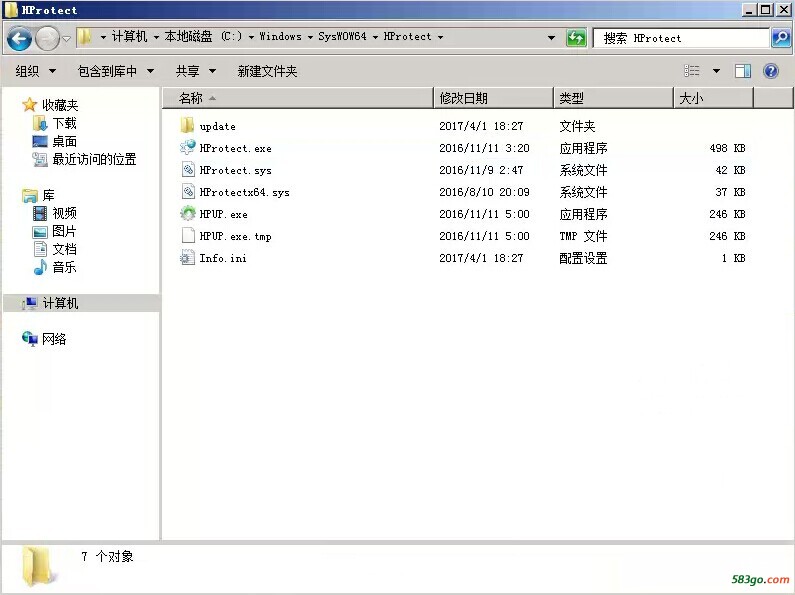The height and width of the screenshot is (595, 795).
Task: Select the Info.ini file icon
Action: [187, 257]
